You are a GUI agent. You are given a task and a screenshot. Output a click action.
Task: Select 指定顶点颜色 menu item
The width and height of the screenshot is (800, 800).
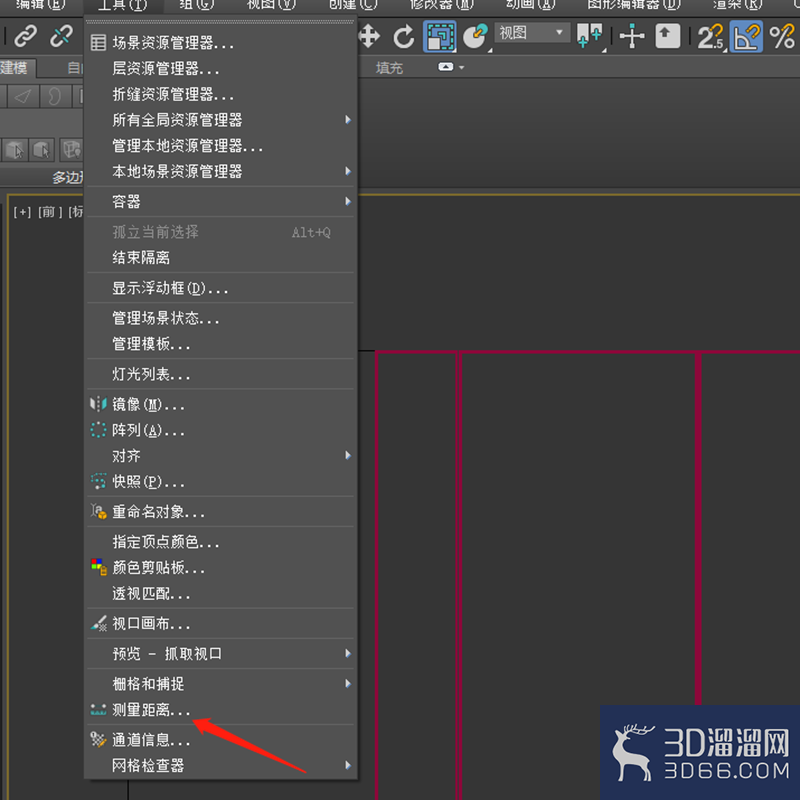tap(220, 542)
